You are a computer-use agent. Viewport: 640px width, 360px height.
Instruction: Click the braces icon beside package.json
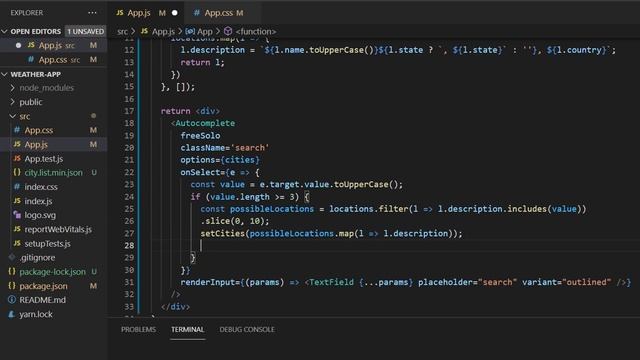[12, 286]
